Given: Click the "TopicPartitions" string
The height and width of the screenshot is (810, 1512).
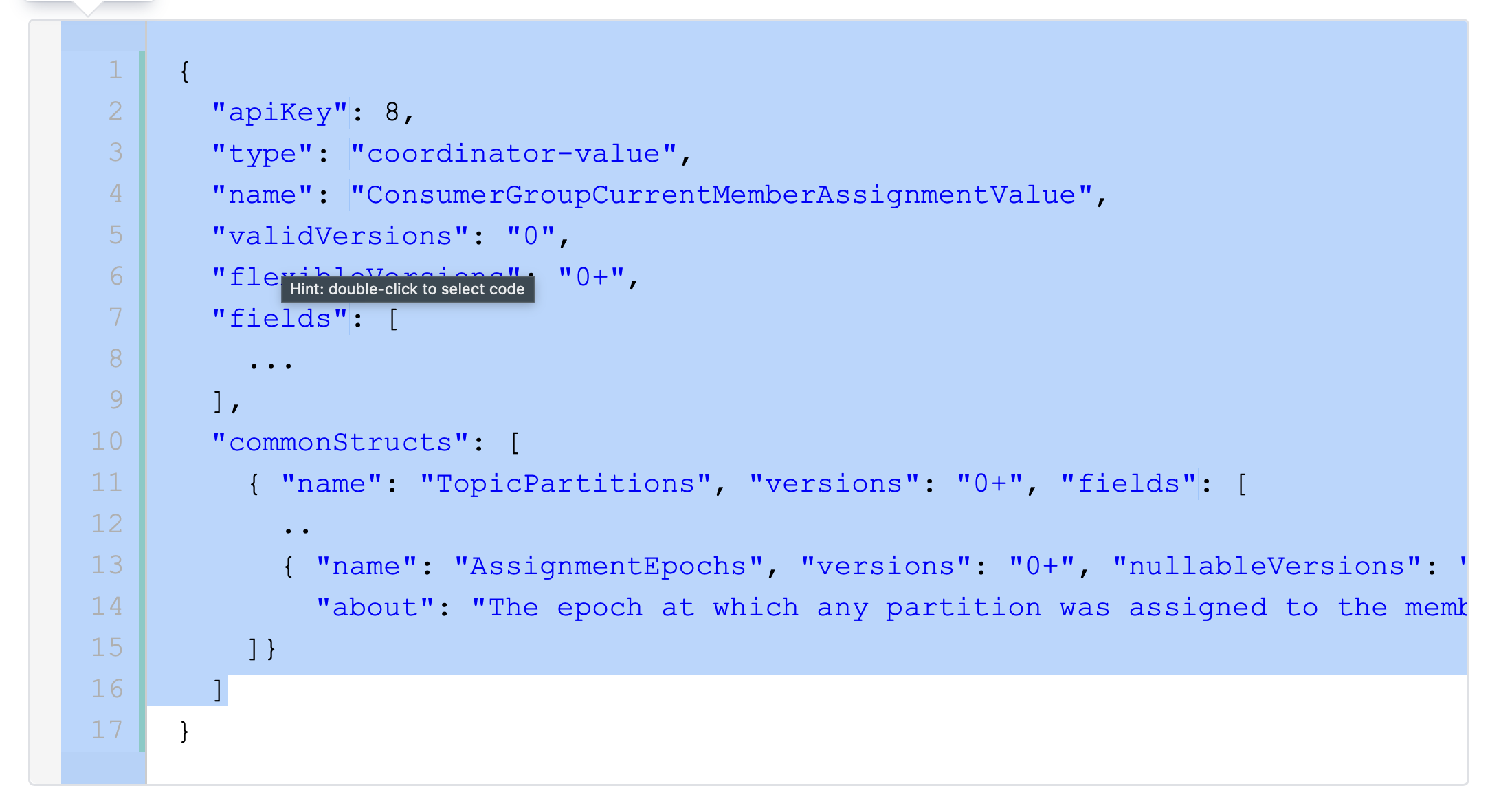Looking at the screenshot, I should [x=566, y=483].
